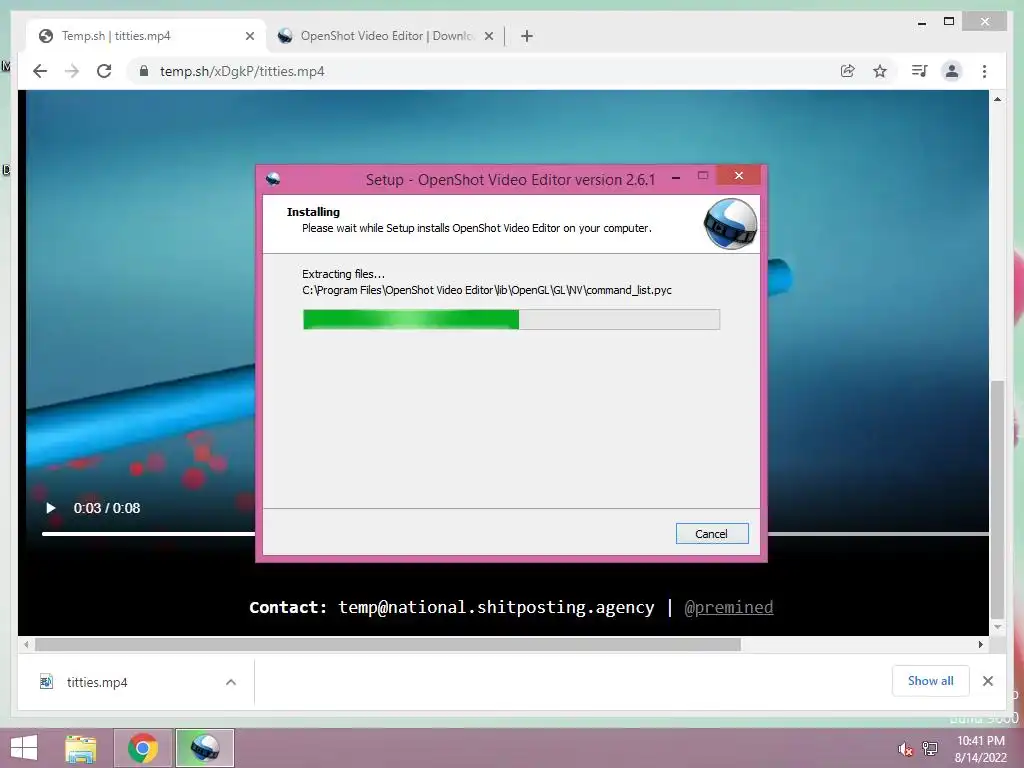The image size is (1024, 768).
Task: Play the video
Action: (x=50, y=508)
